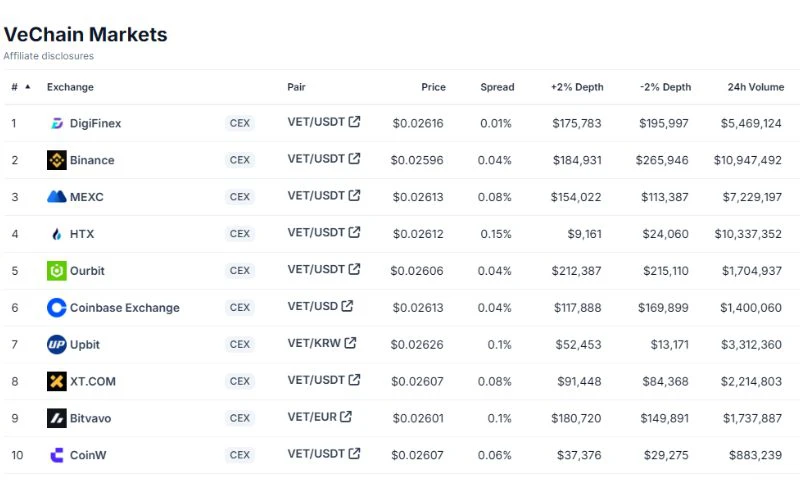800x500 pixels.
Task: Open external link icon for Binance VET/USDT
Action: [x=354, y=158]
